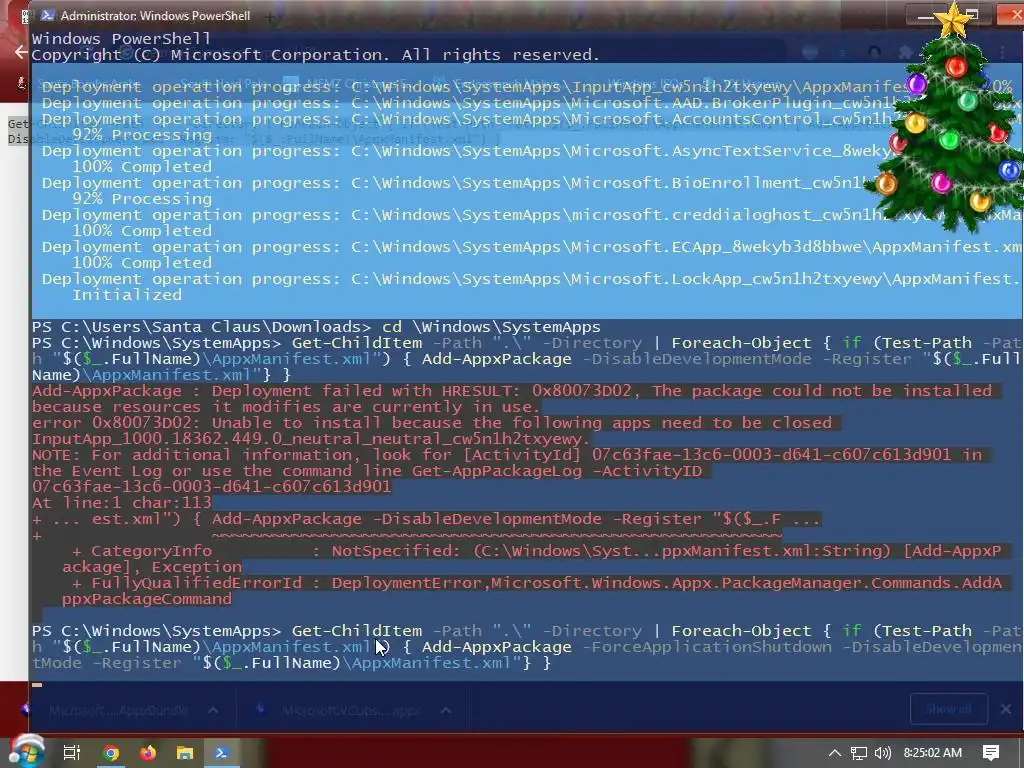Select the PowerShell taskbar icon
The width and height of the screenshot is (1024, 768).
click(221, 753)
